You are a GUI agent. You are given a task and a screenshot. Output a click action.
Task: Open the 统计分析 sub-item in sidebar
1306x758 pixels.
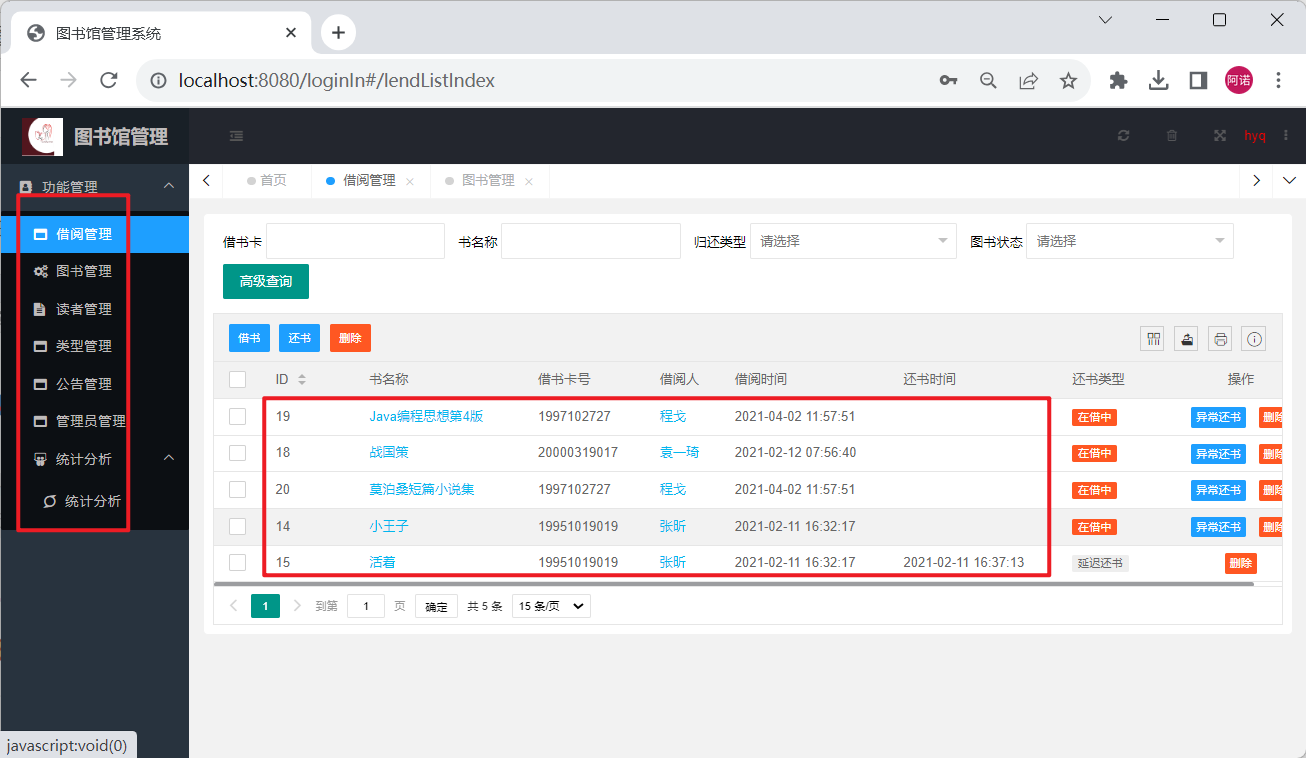click(x=95, y=501)
